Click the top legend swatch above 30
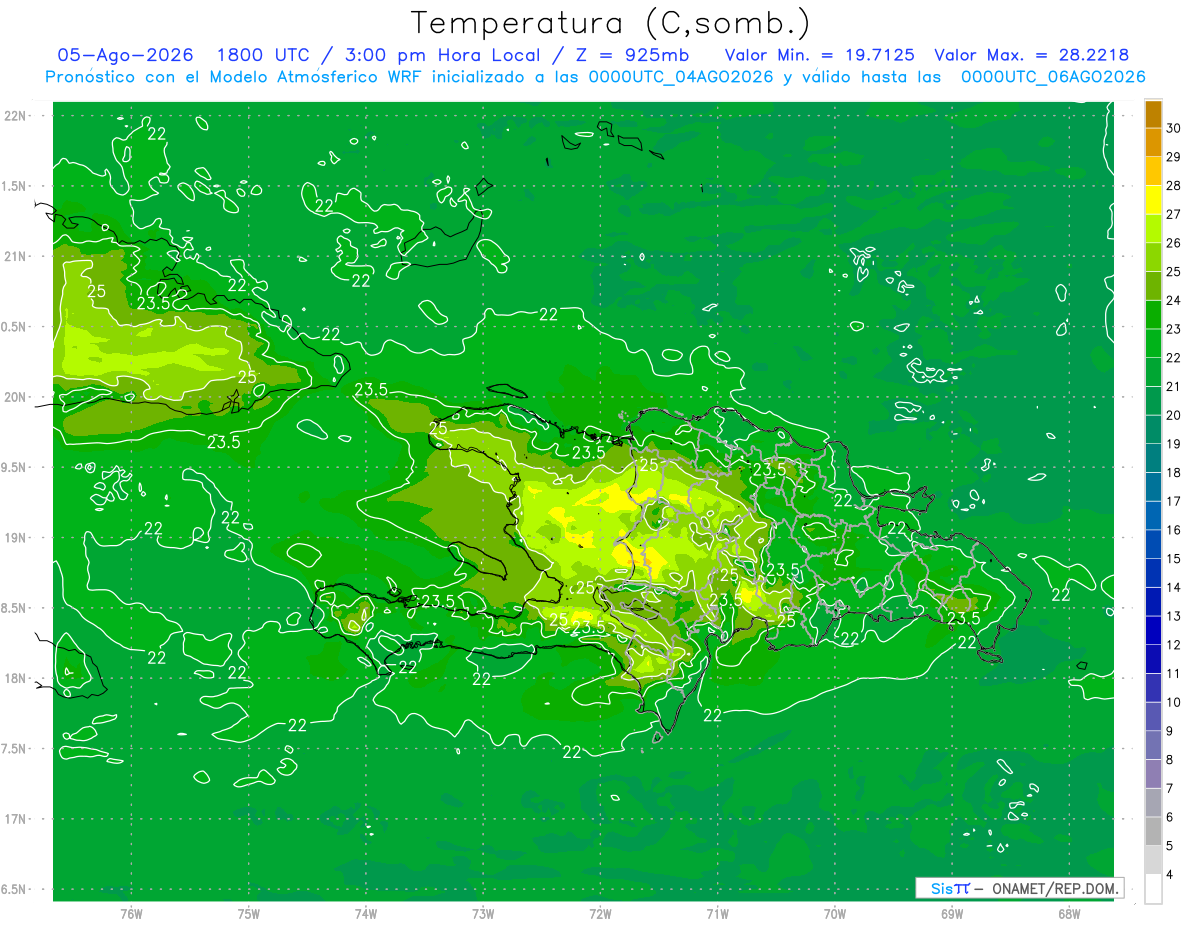Viewport: 1200px width, 927px height. (x=1153, y=114)
